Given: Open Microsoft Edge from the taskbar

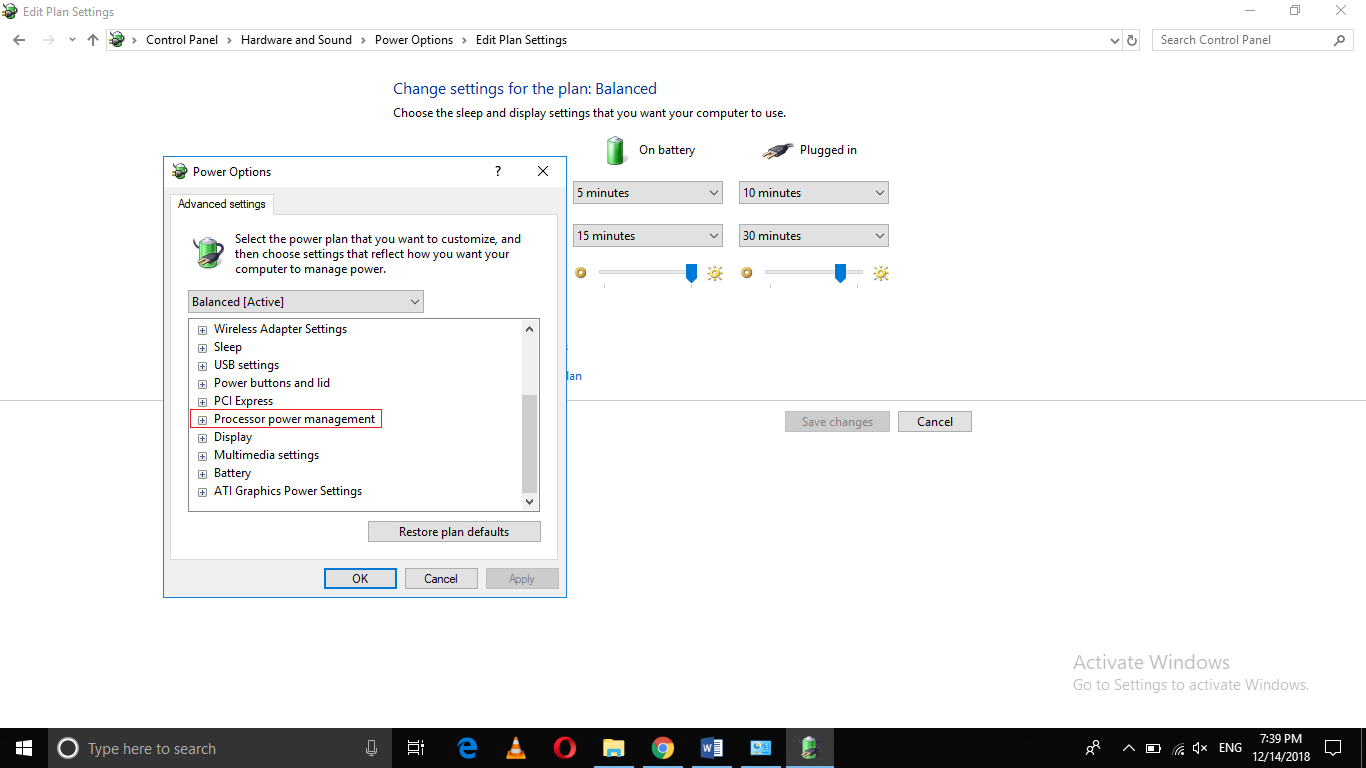Looking at the screenshot, I should point(466,747).
